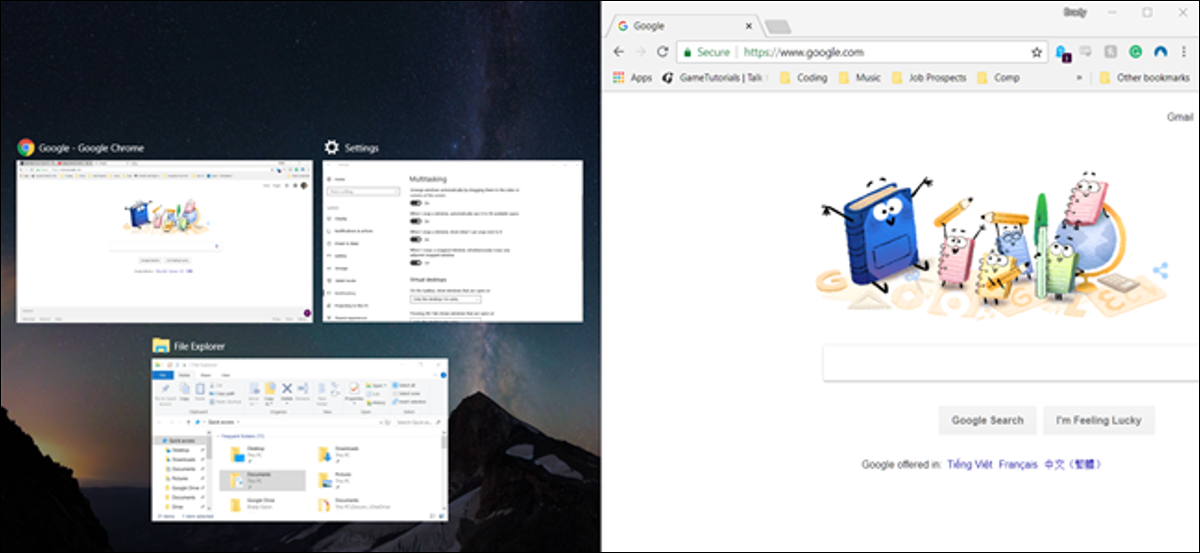Switch Google to 中文(繁體)

pos(1074,464)
